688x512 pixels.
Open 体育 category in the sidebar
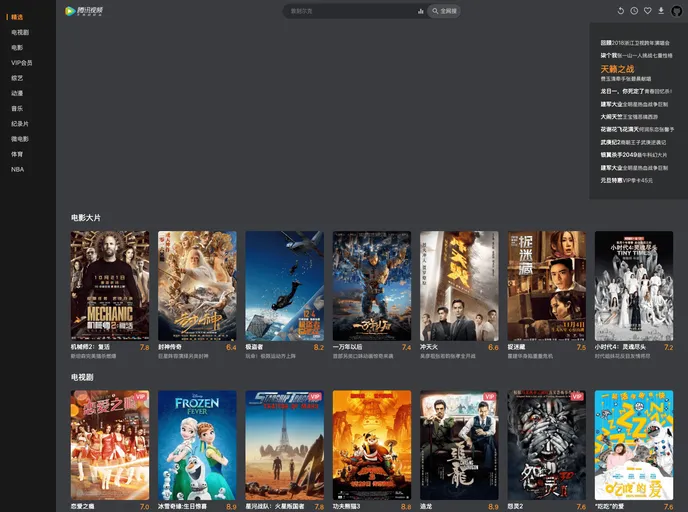tap(17, 154)
